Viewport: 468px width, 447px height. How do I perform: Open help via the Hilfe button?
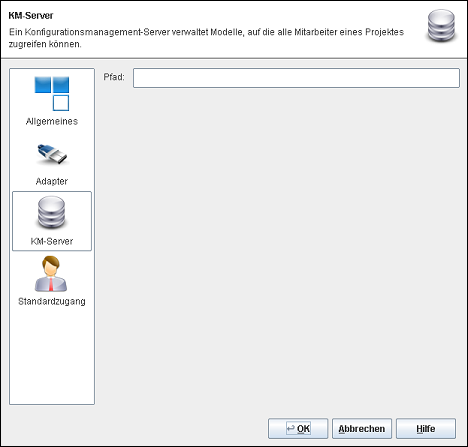point(426,429)
